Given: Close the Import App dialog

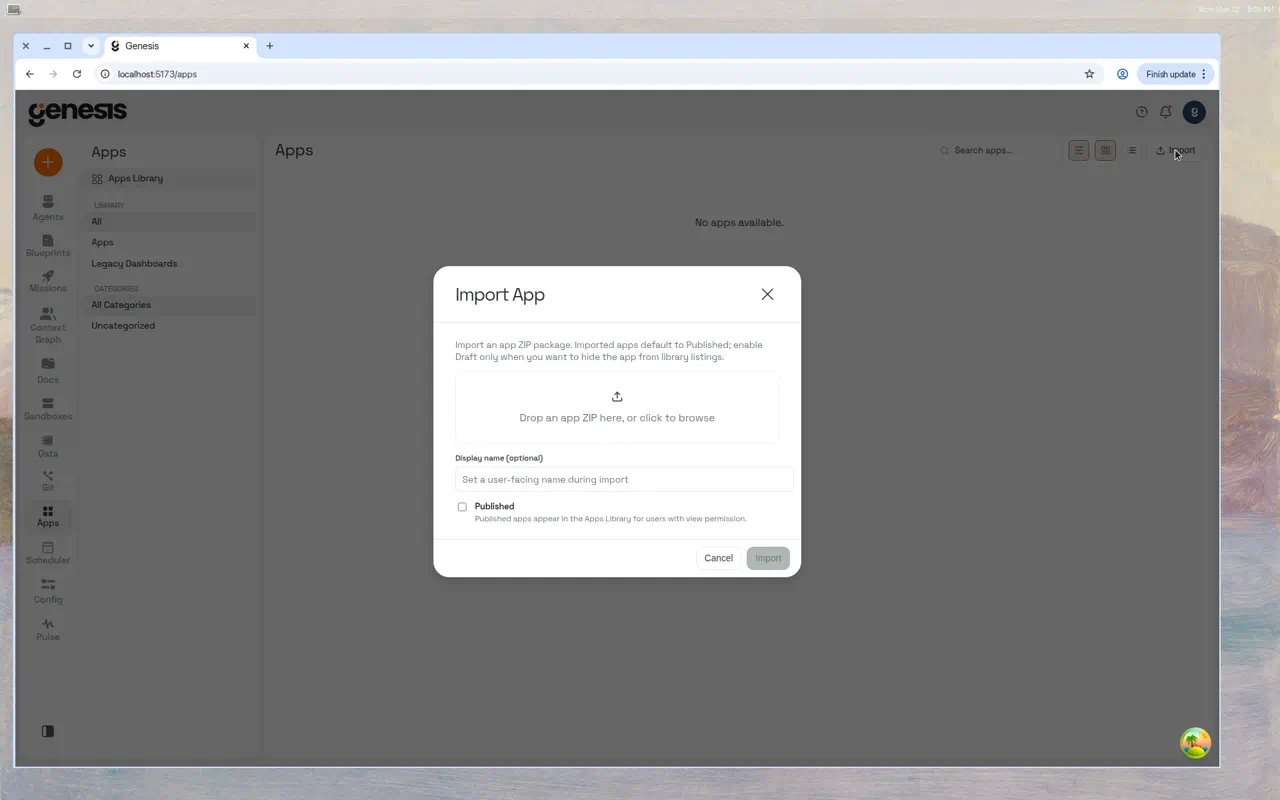Looking at the screenshot, I should (x=767, y=294).
